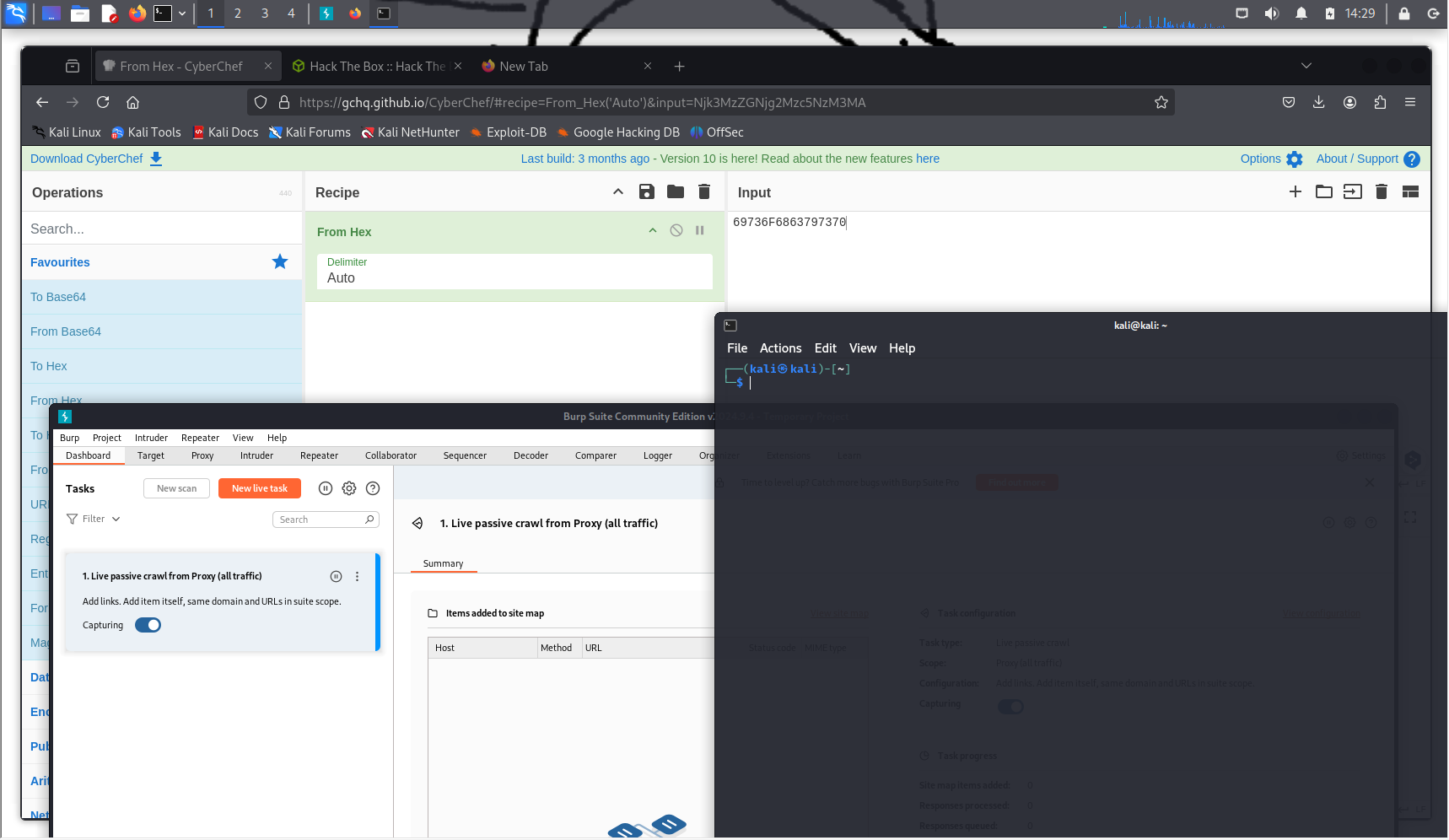Open the crawl task three-dot menu
The width and height of the screenshot is (1449, 840).
(x=358, y=576)
